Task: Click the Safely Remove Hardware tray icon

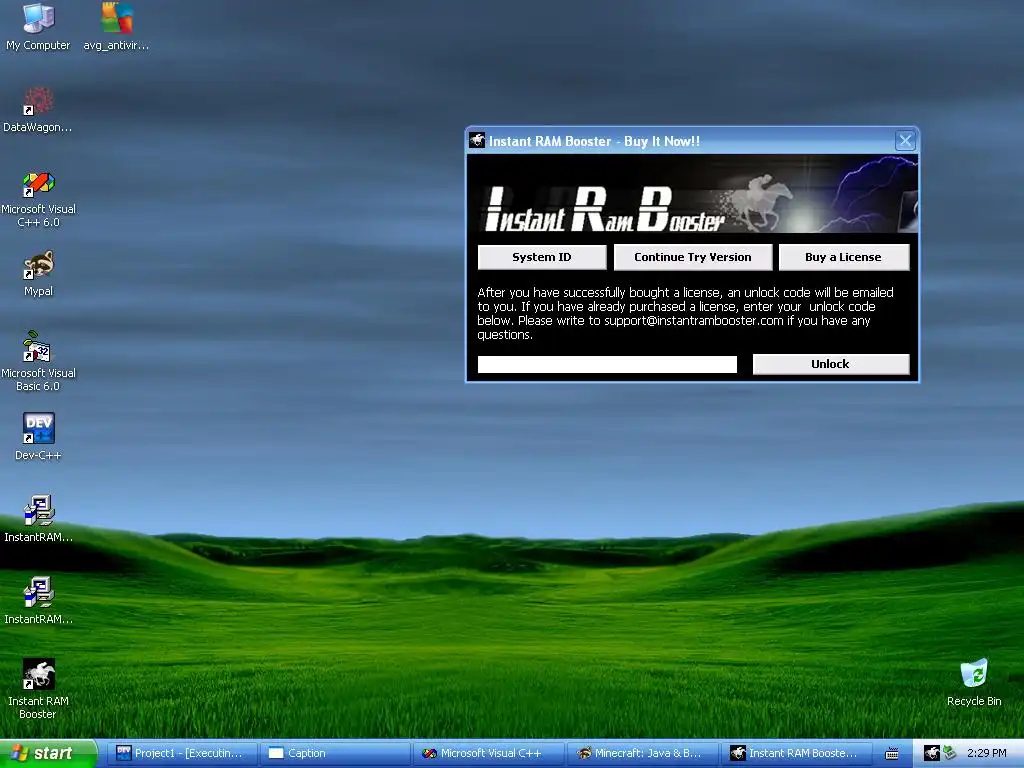Action: point(950,753)
